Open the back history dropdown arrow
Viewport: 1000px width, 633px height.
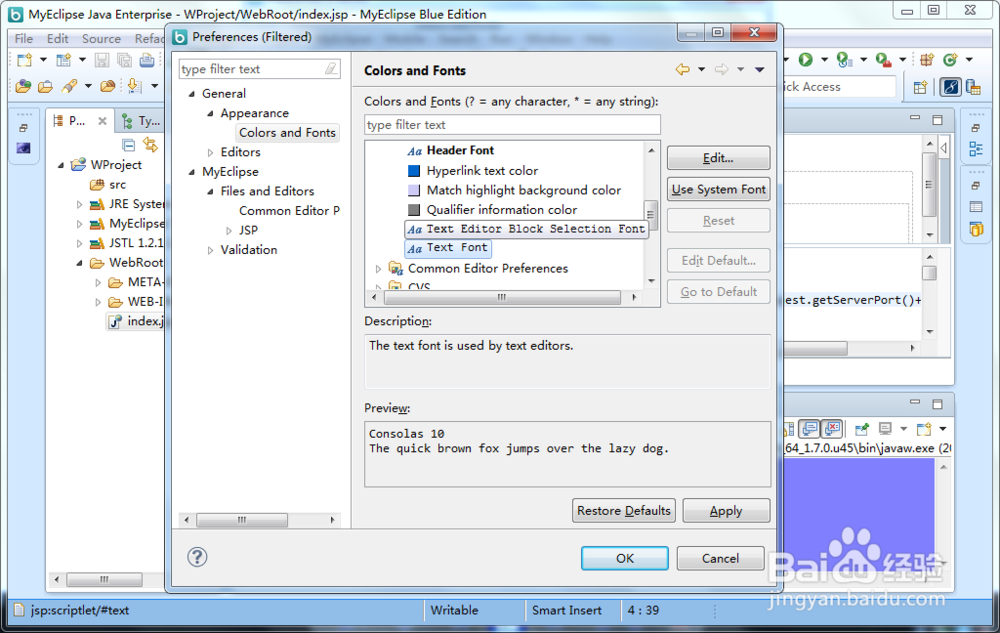(702, 69)
